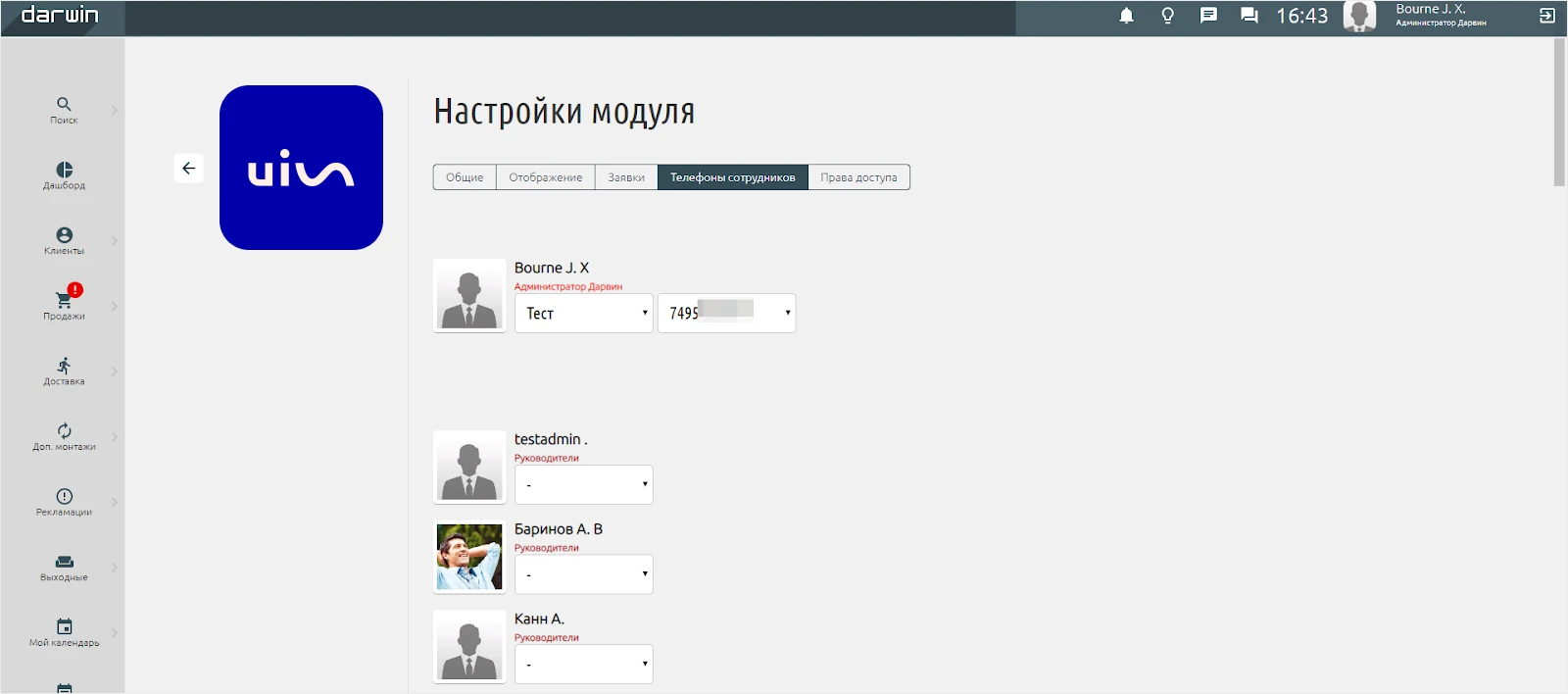
Task: Click Баринов А. В photo
Action: click(x=469, y=557)
